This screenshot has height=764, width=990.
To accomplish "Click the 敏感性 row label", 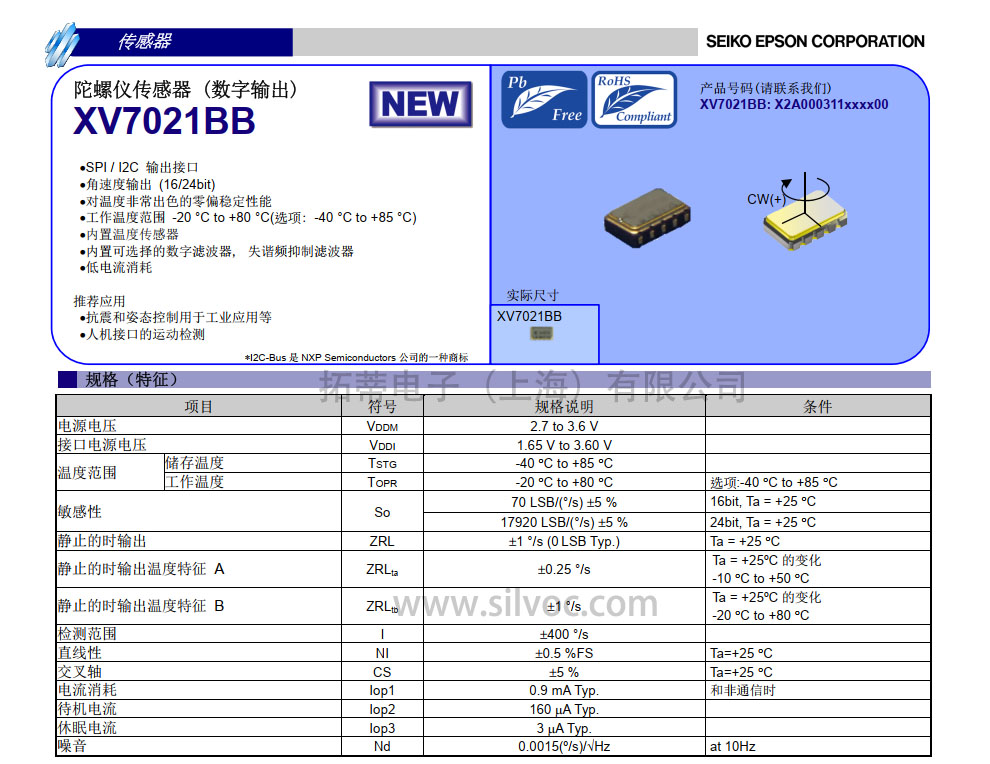I will click(x=80, y=512).
